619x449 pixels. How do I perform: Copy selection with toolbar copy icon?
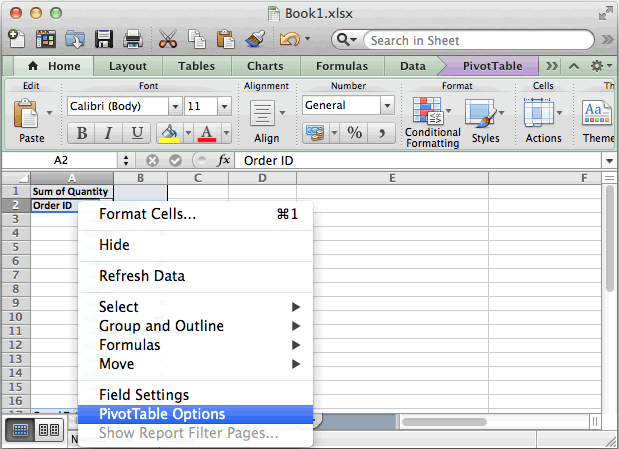pos(197,39)
